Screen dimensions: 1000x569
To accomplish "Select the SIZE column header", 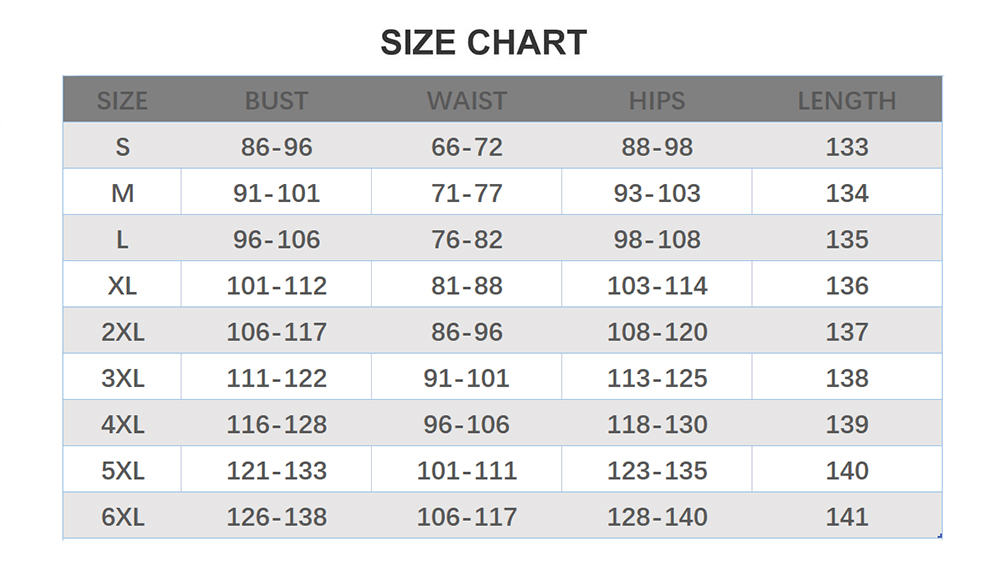I will coord(122,101).
